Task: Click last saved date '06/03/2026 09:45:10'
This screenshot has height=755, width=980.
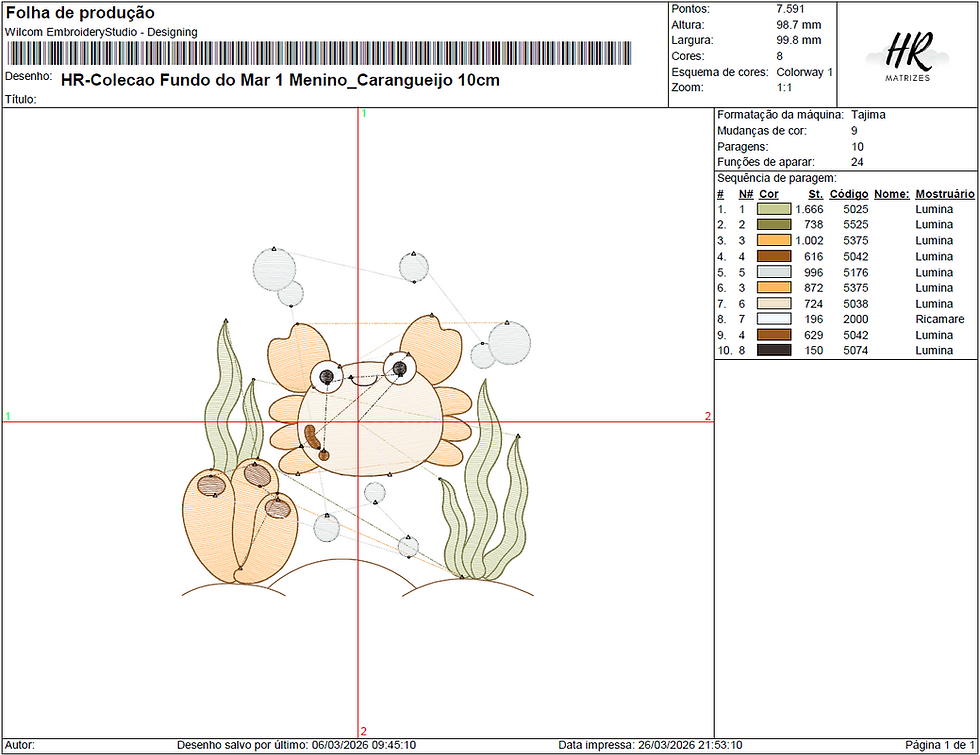Action: (x=364, y=745)
